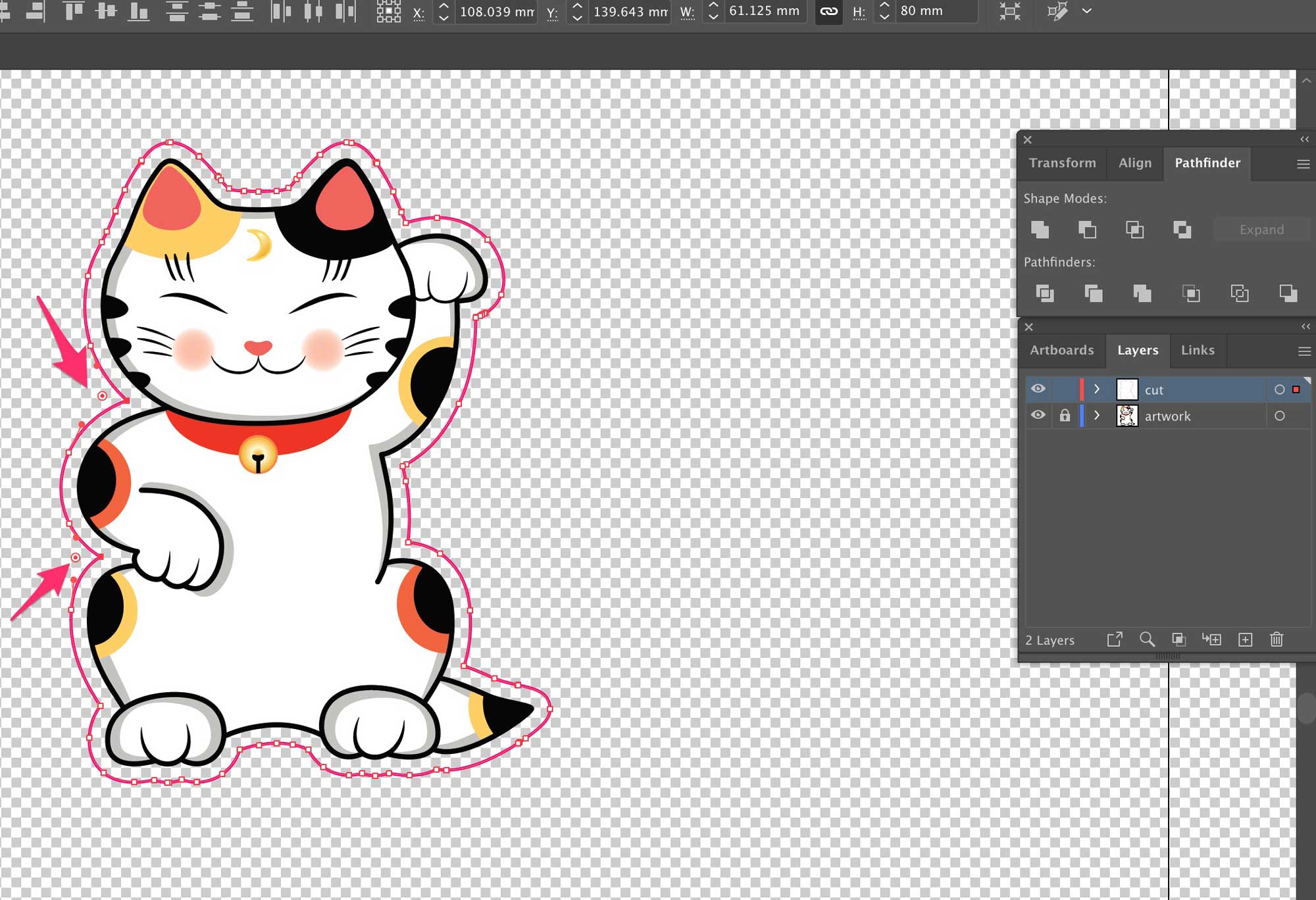Click Vertical Distribute Center icon
The height and width of the screenshot is (900, 1316).
pos(209,11)
